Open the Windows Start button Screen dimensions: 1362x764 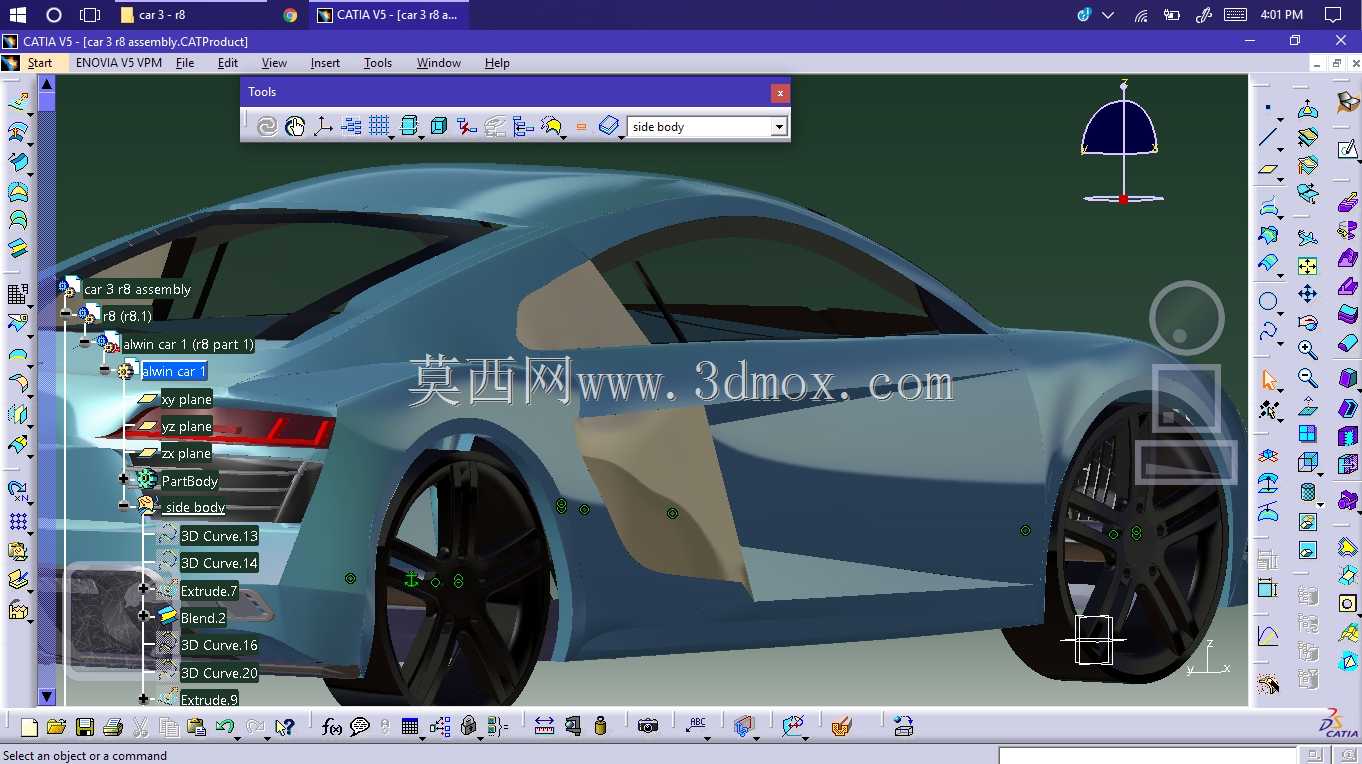(18, 15)
